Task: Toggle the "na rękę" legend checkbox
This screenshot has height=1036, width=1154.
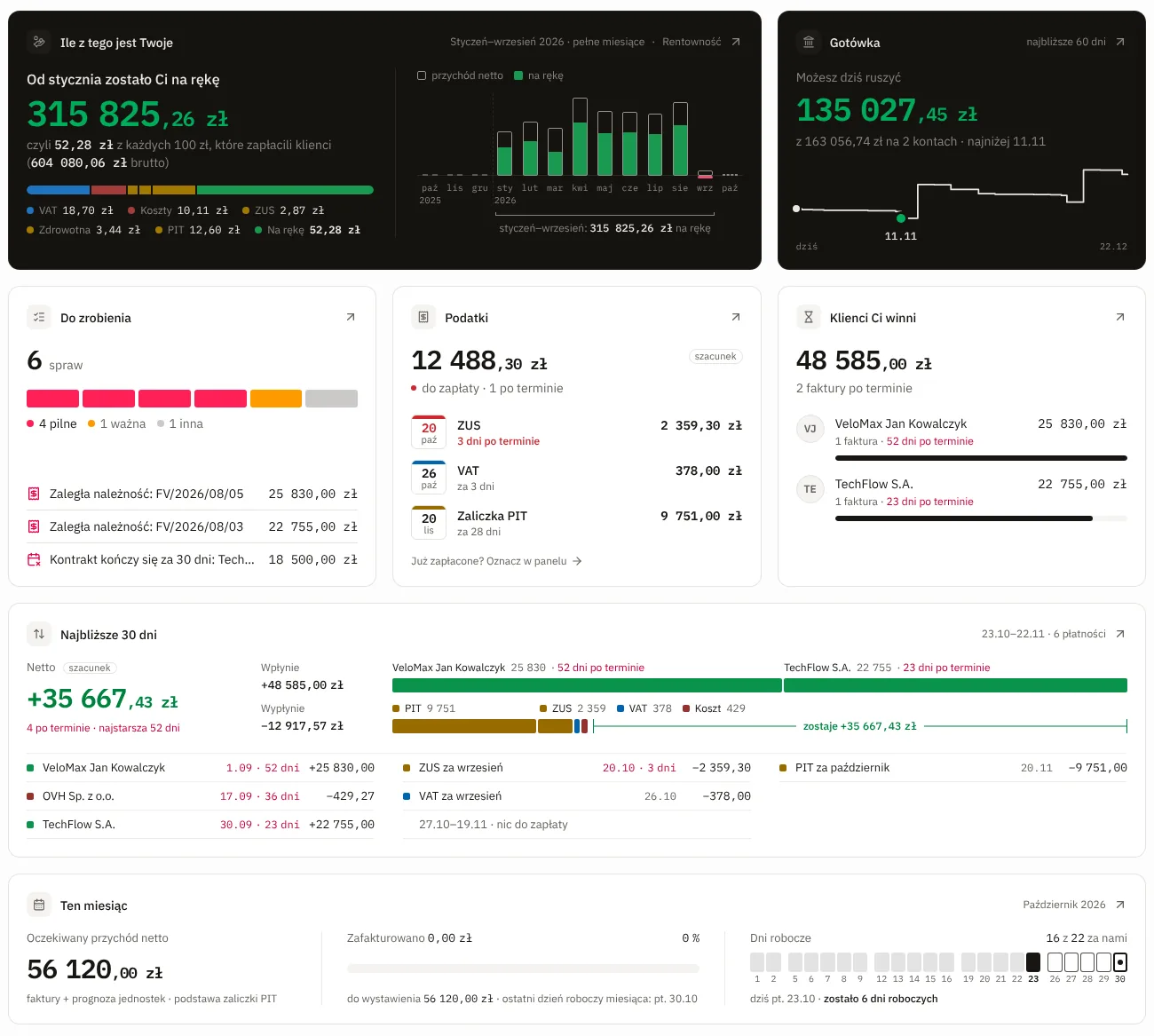Action: pyautogui.click(x=518, y=75)
